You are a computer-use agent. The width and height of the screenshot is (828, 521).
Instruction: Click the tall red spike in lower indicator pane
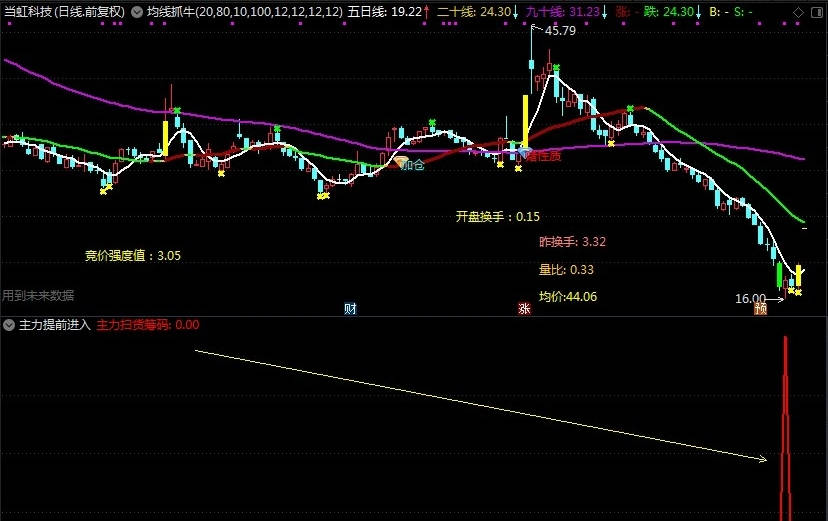pyautogui.click(x=786, y=428)
